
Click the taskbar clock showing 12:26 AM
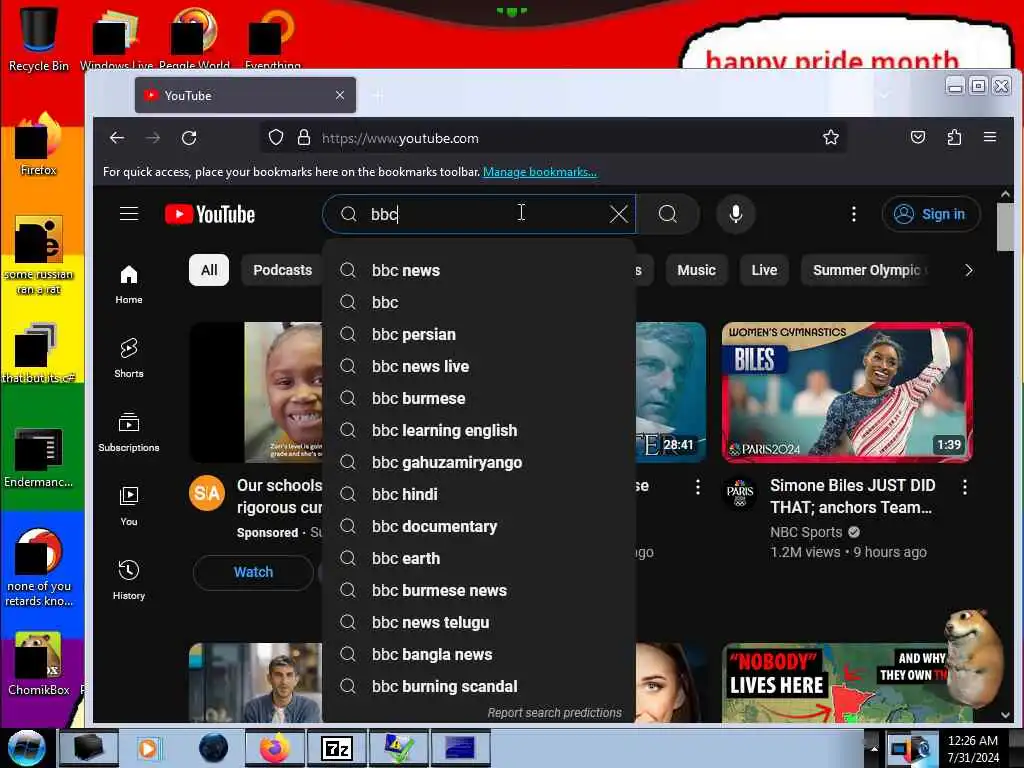(972, 748)
